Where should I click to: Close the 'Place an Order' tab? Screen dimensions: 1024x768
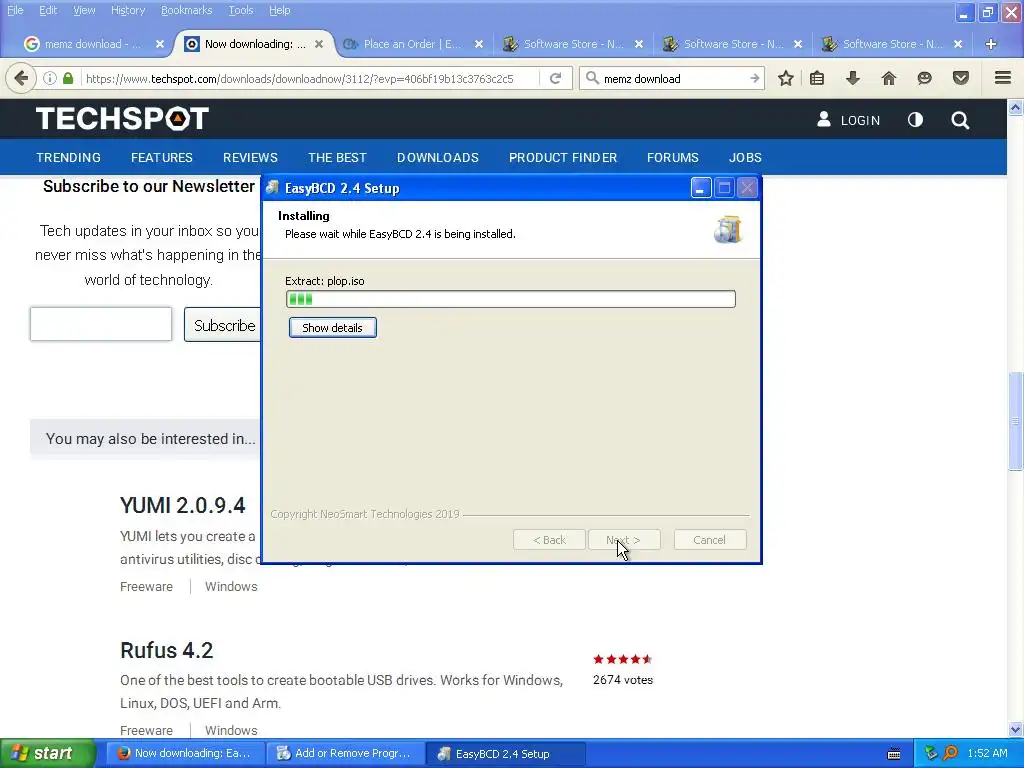(479, 44)
